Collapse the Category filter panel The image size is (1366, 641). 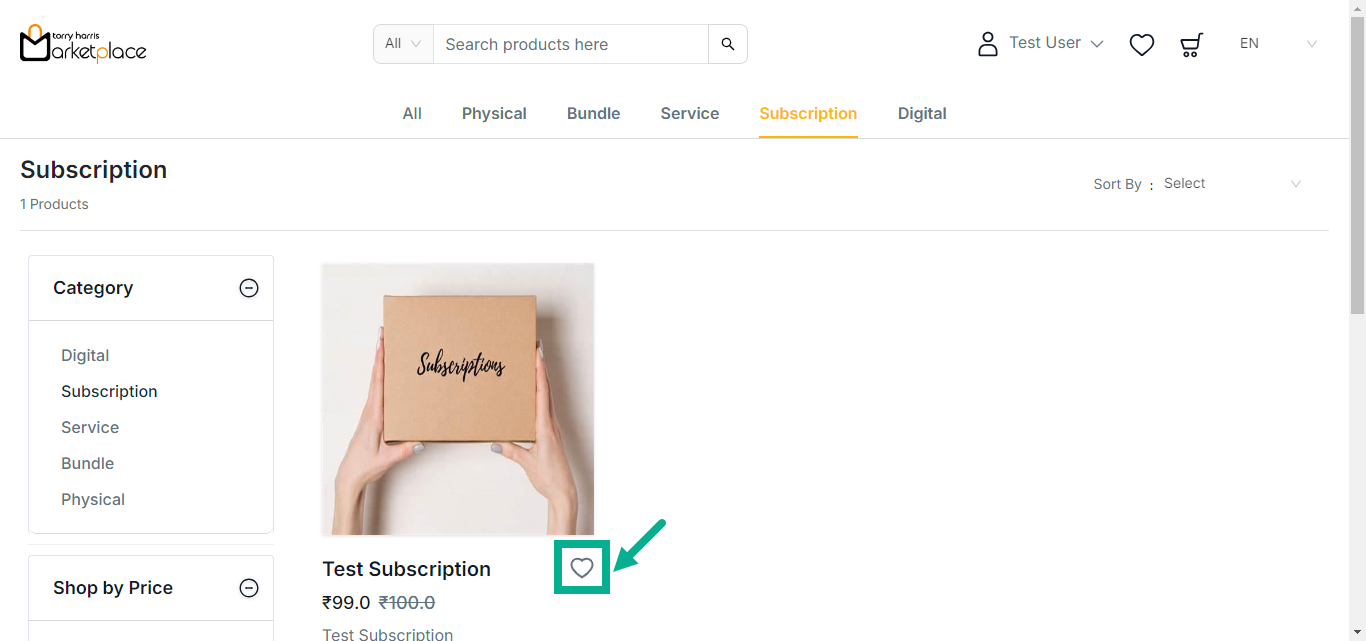point(249,288)
